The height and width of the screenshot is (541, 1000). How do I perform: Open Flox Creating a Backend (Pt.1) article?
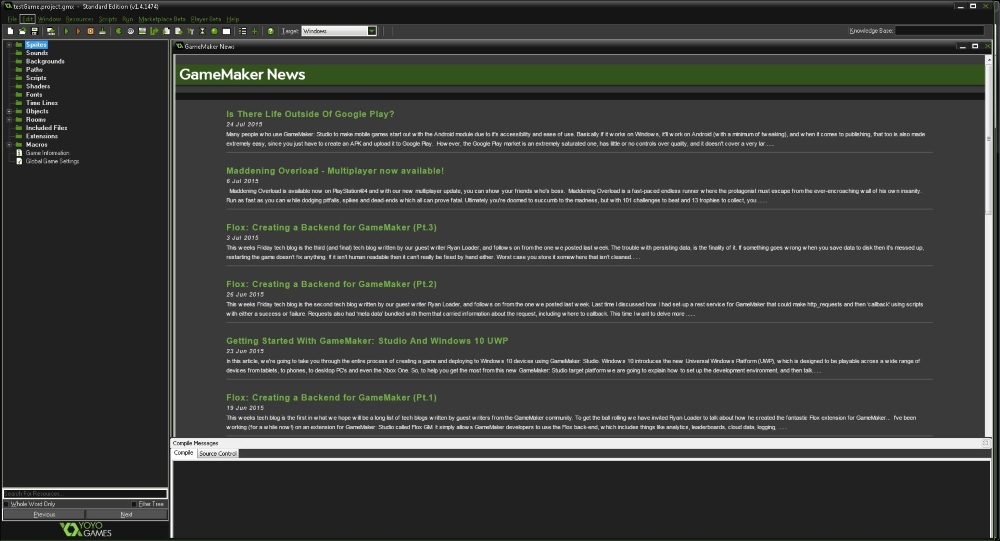[x=331, y=398]
